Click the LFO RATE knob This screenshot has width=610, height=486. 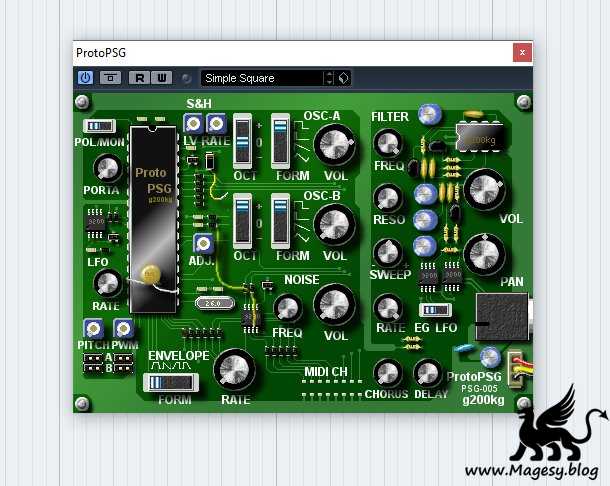pyautogui.click(x=107, y=283)
